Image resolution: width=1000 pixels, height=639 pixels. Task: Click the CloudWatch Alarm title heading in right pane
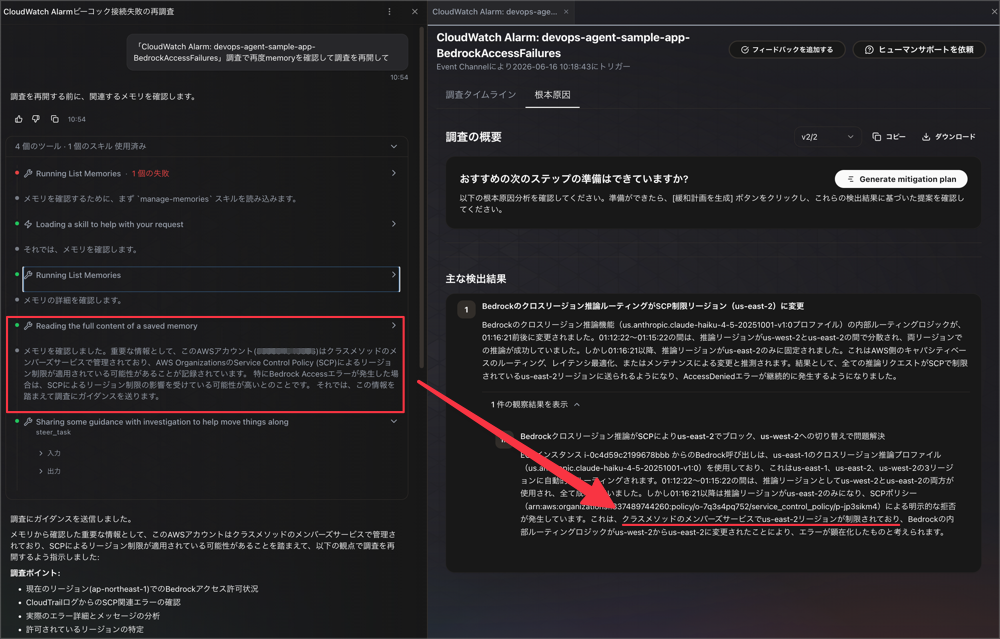coord(563,45)
